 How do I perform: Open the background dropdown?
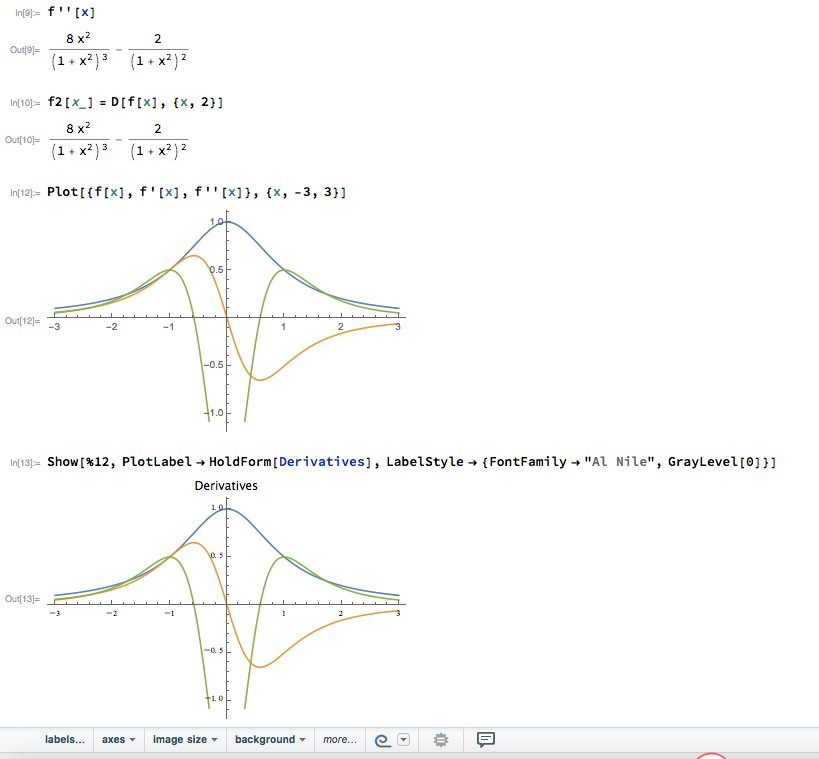(x=270, y=739)
